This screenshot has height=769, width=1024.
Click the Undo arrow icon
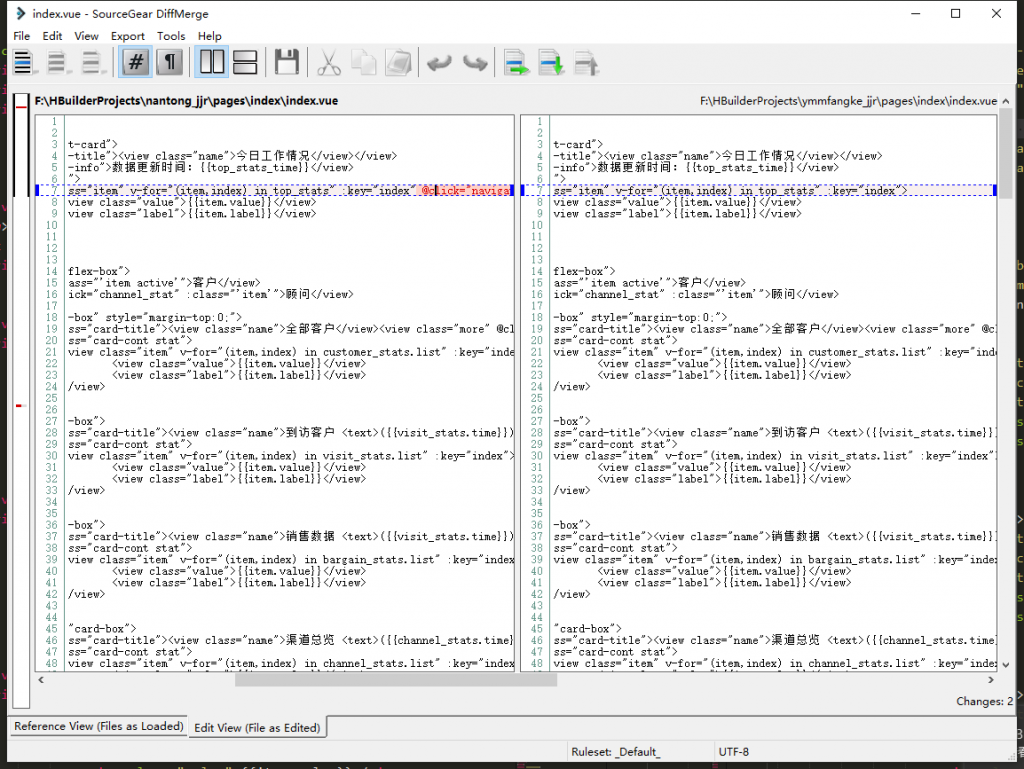(439, 63)
